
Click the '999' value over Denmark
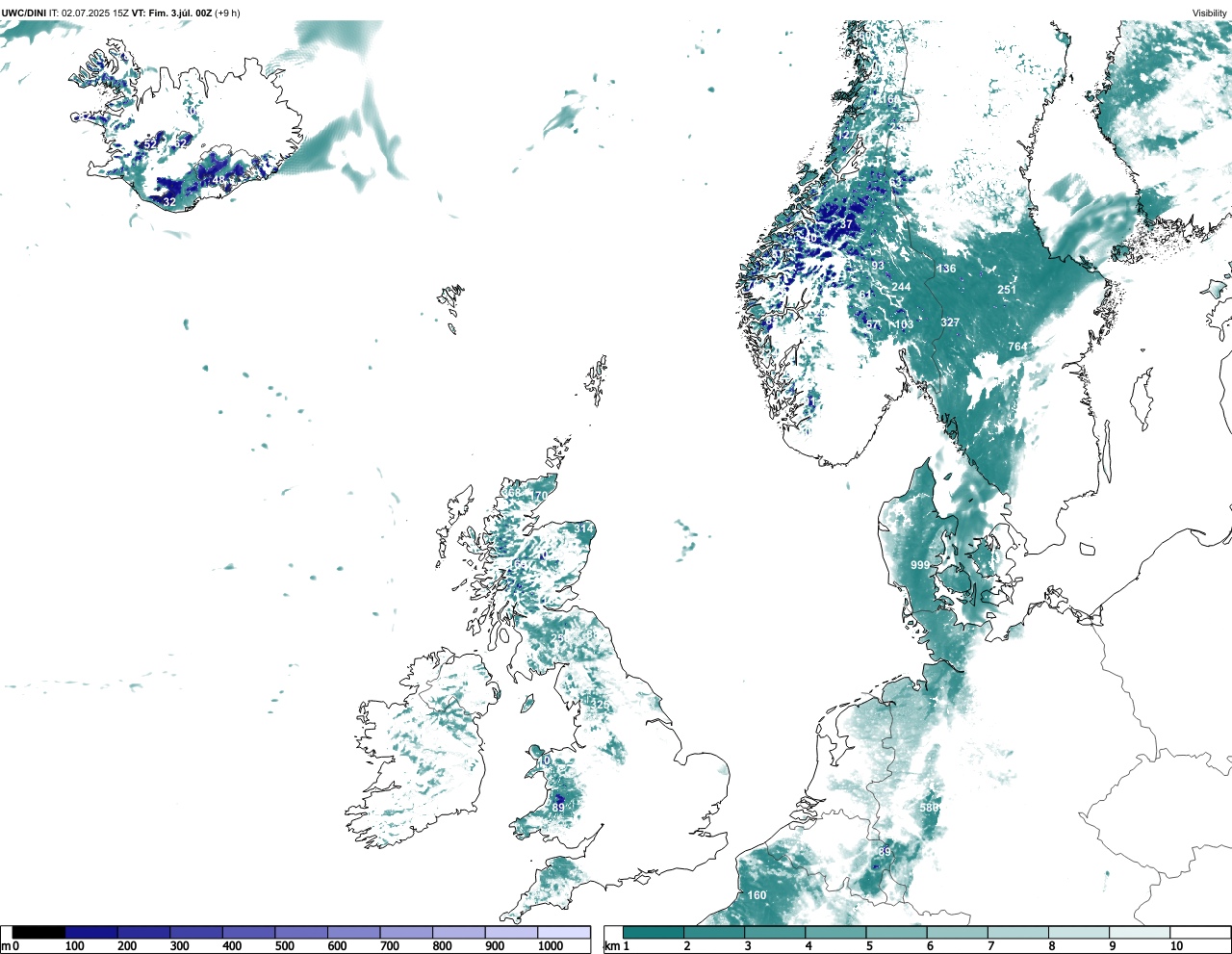[920, 565]
